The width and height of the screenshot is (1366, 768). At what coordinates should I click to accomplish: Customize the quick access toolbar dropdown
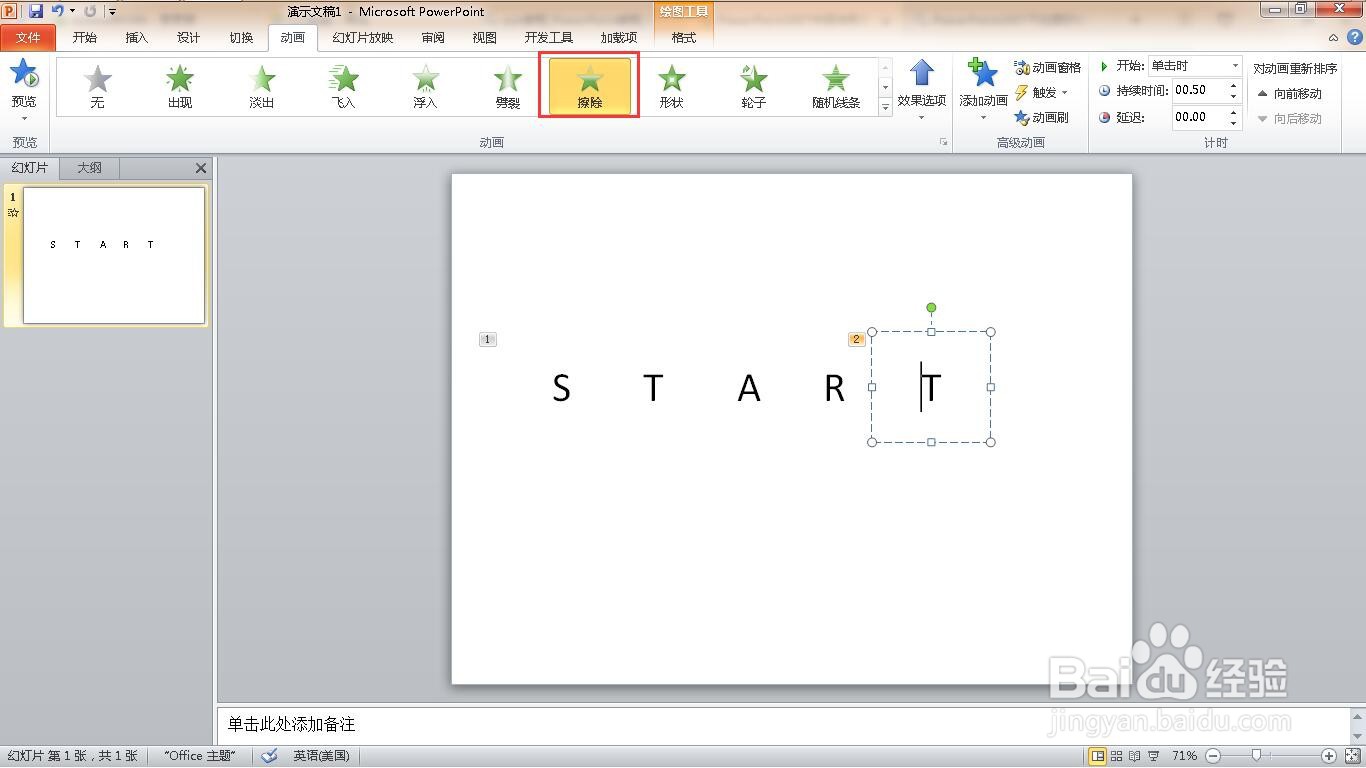click(x=112, y=12)
